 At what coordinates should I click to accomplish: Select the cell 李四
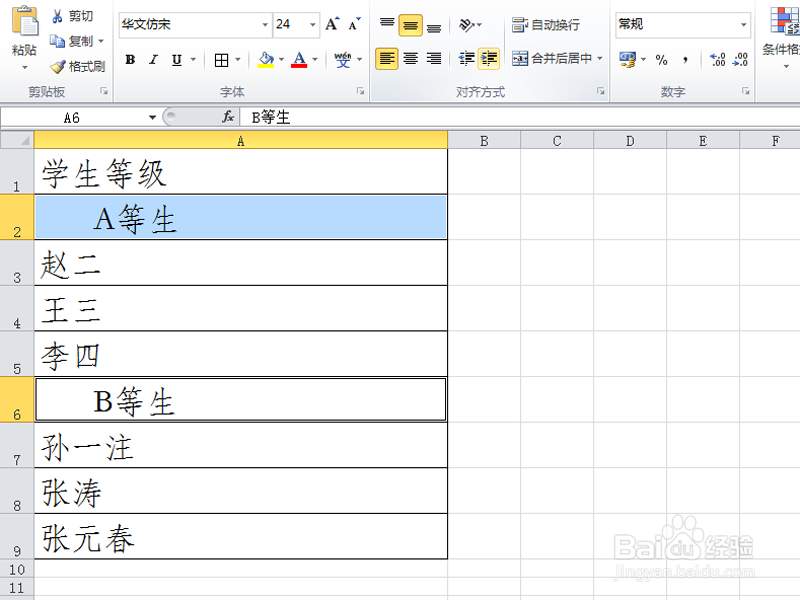[x=241, y=354]
